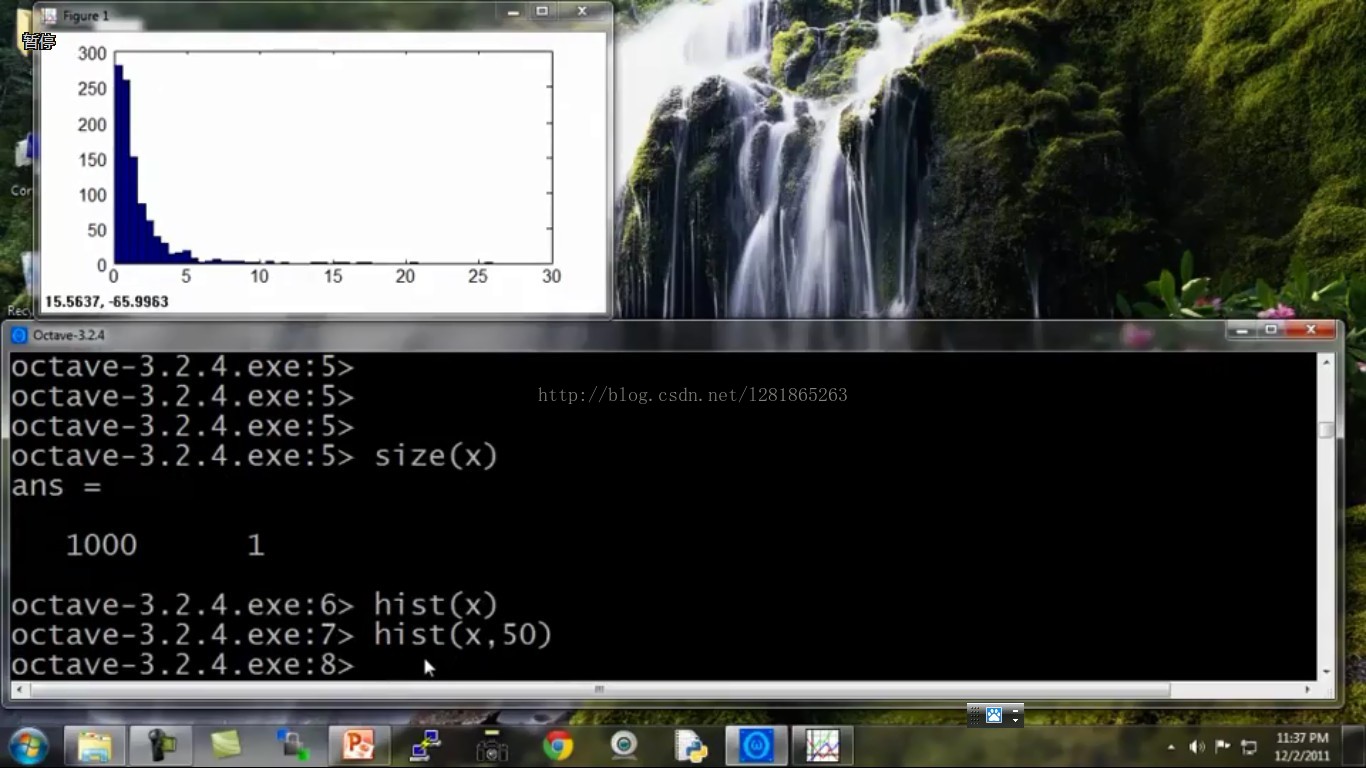Viewport: 1366px width, 768px height.
Task: Click the hist(x,50) command on prompt 7
Action: click(463, 635)
